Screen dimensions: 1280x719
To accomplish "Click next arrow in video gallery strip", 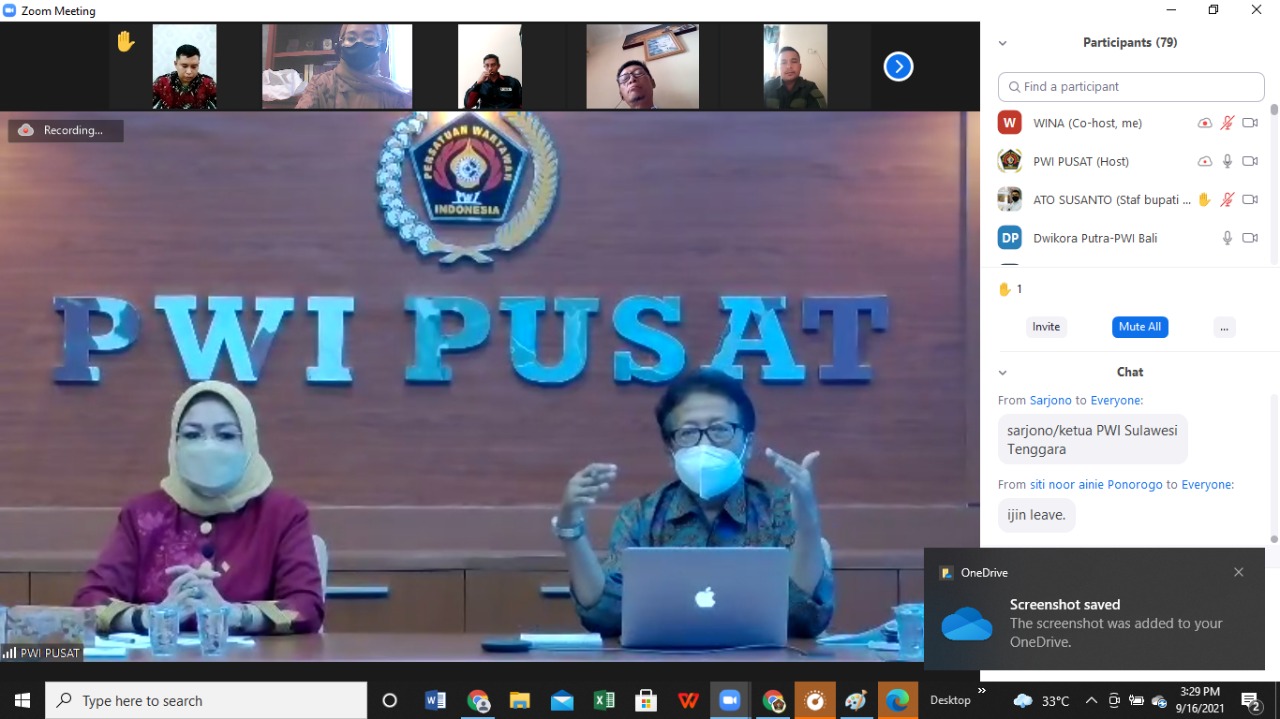I will point(898,67).
